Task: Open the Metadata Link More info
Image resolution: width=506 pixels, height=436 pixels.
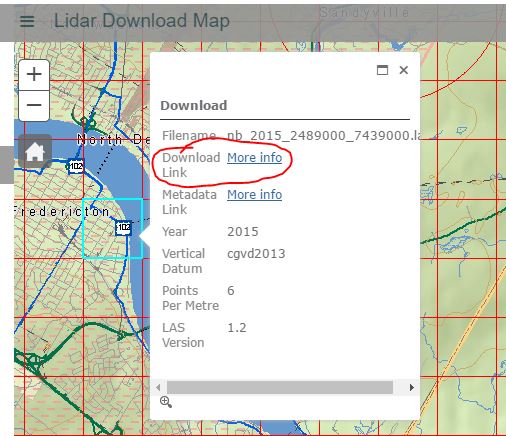Action: click(x=254, y=194)
